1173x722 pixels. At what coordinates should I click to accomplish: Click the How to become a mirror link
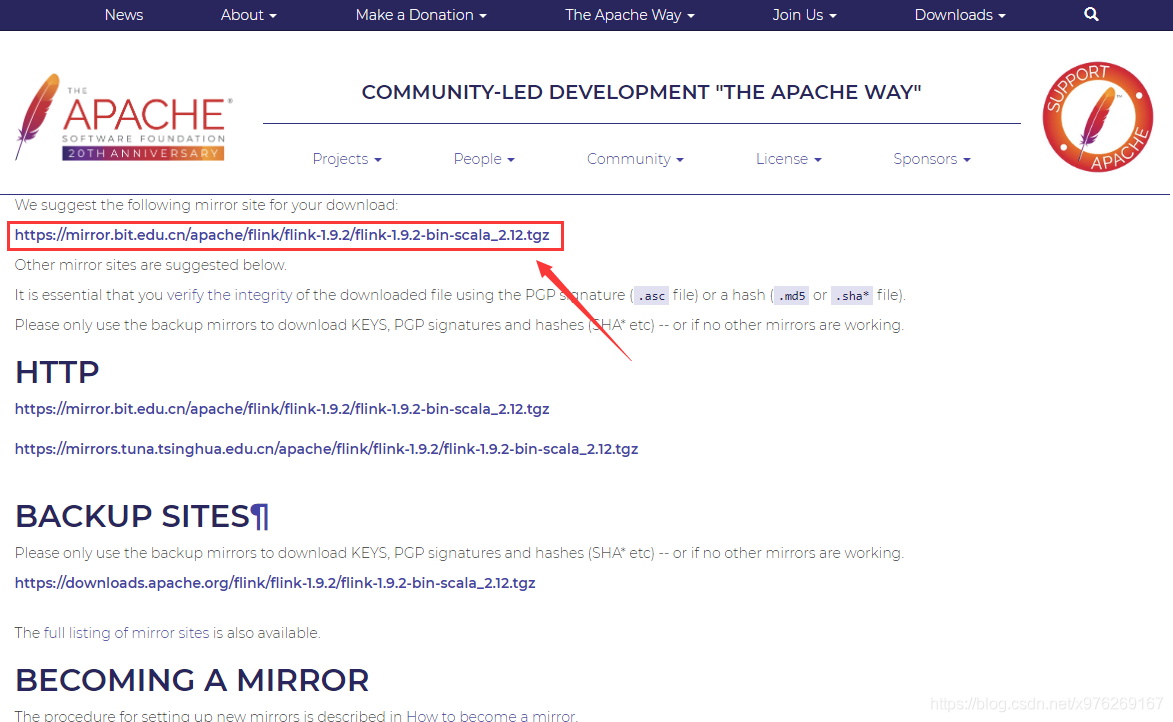click(490, 716)
